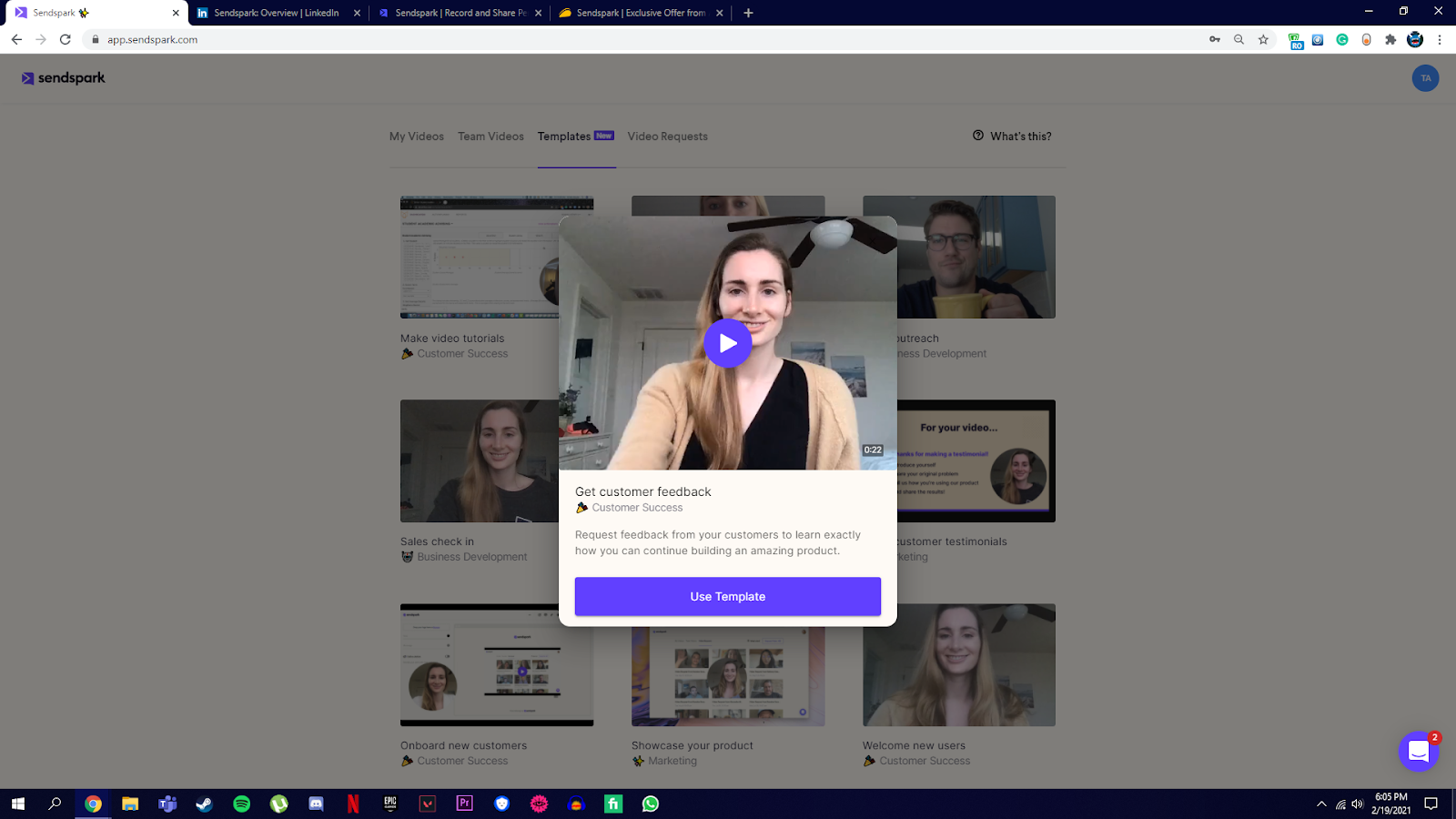Switch to the Sendspark Overview LinkedIn tab

[x=277, y=13]
